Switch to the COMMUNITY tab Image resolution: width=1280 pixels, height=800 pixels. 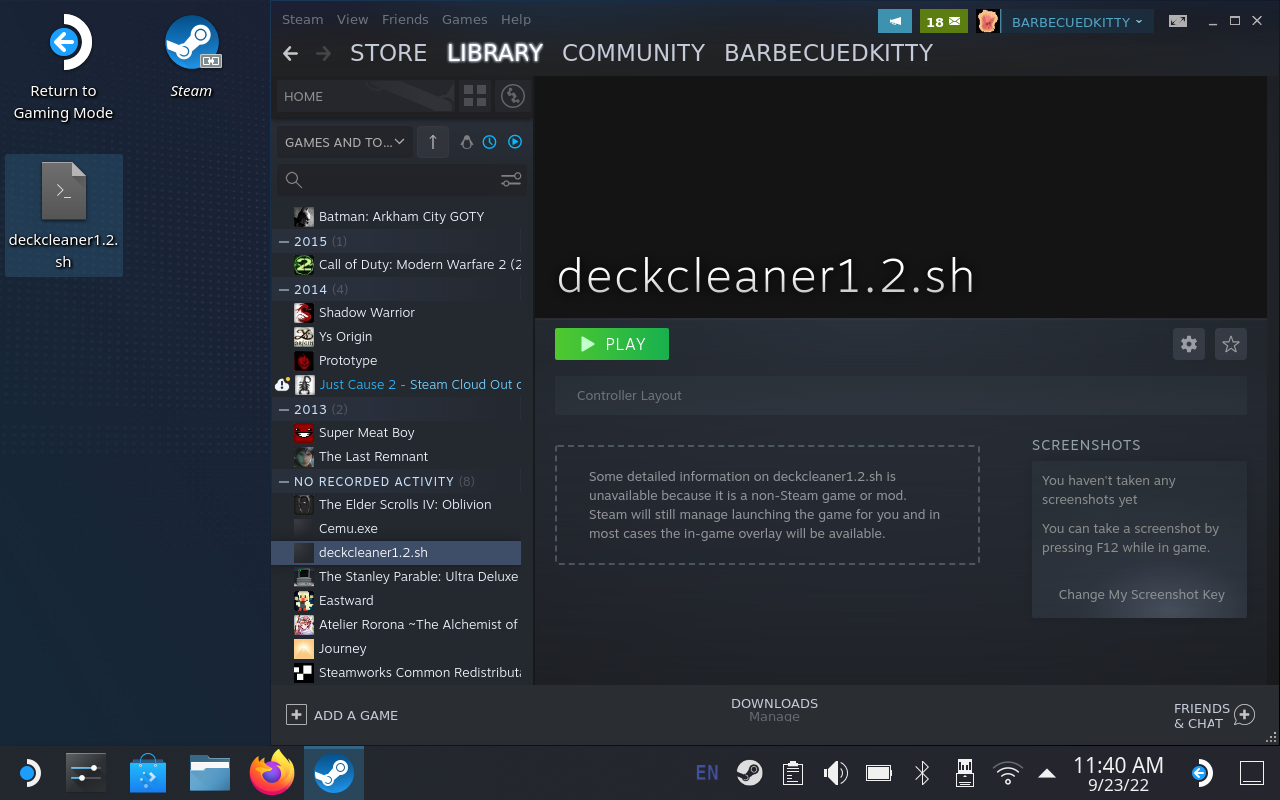633,53
